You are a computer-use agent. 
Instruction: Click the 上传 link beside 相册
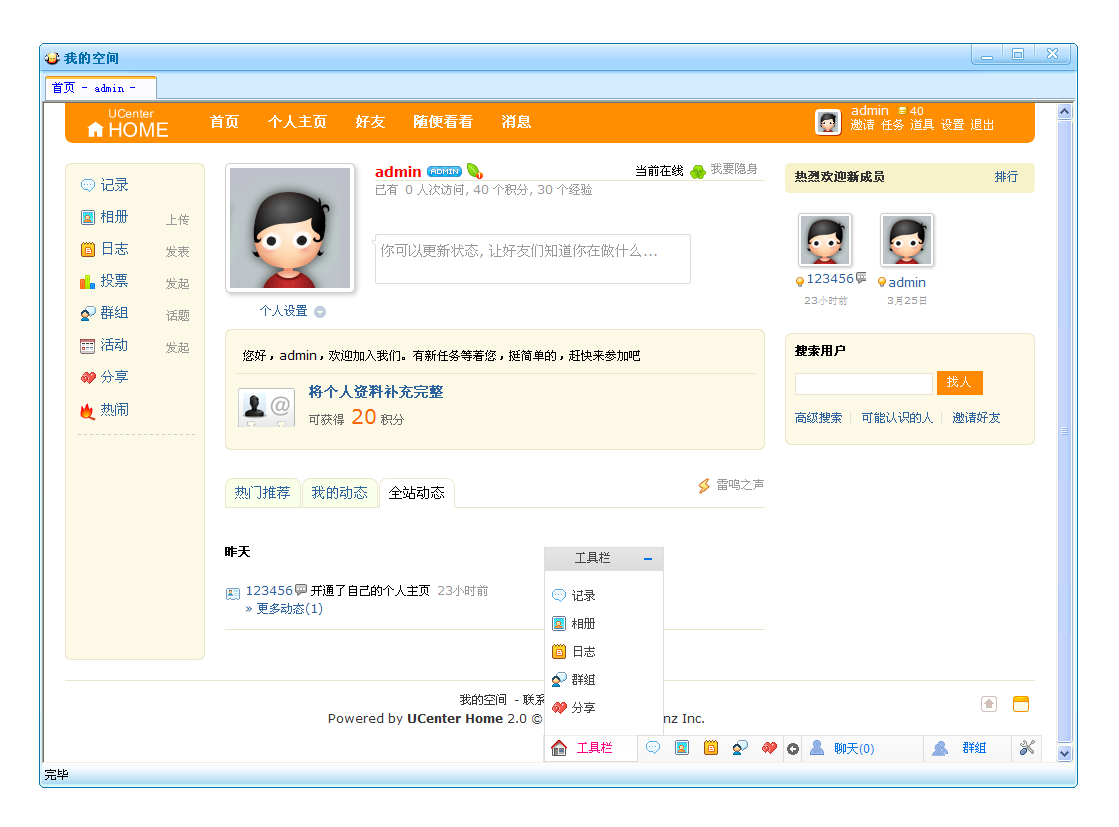point(178,220)
